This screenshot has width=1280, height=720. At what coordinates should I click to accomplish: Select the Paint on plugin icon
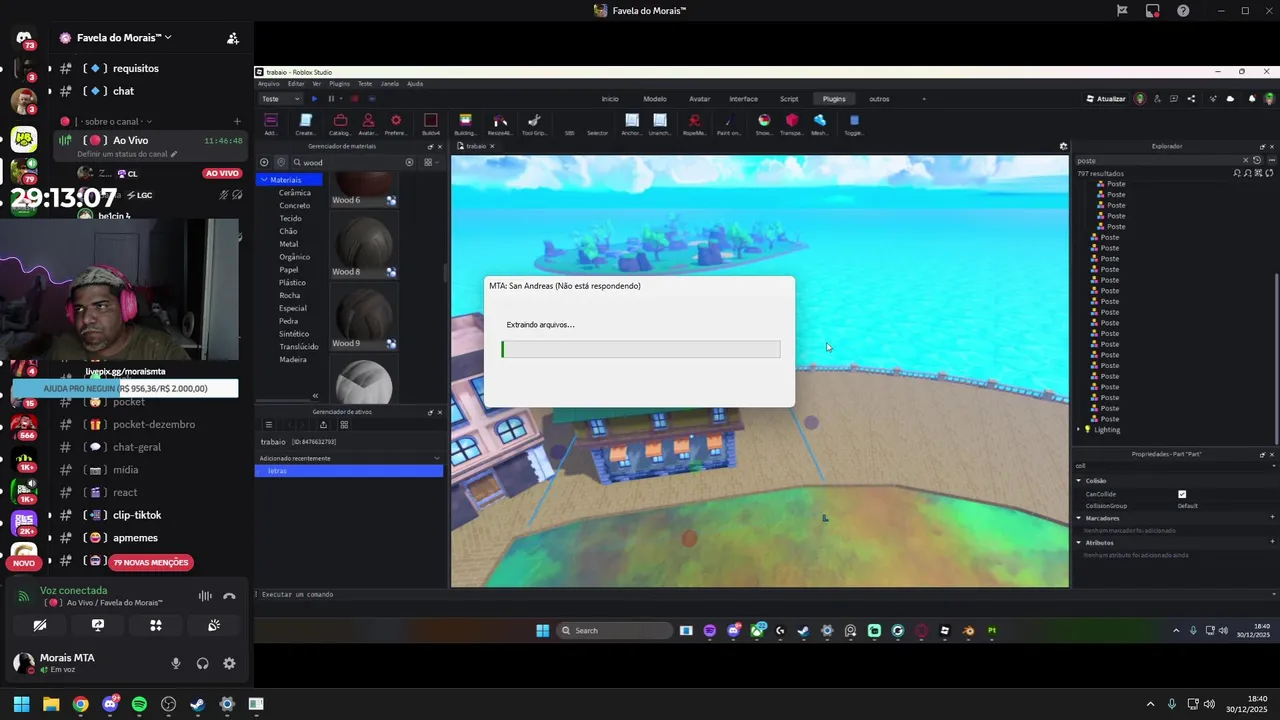tap(729, 121)
